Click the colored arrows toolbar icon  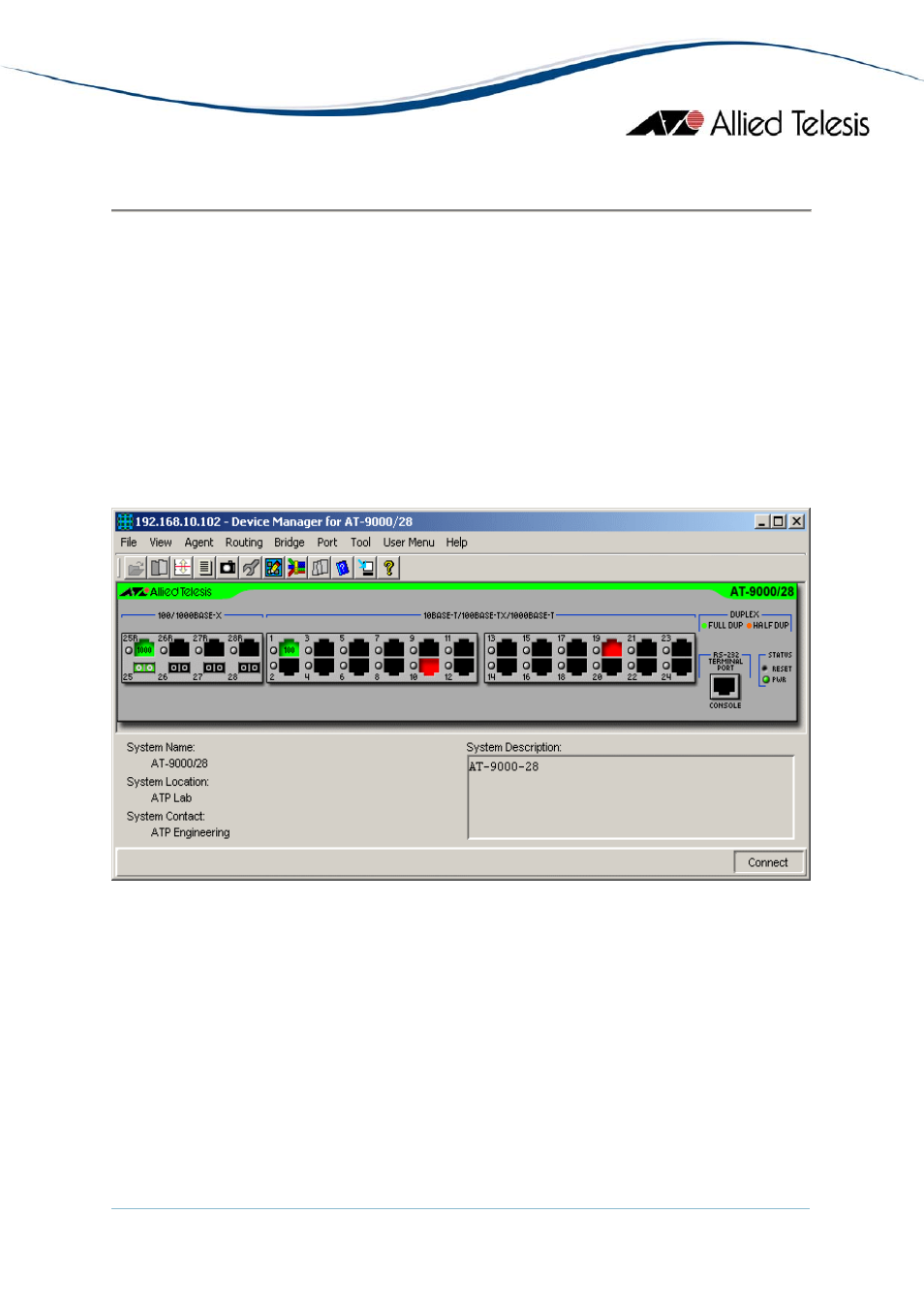click(296, 568)
